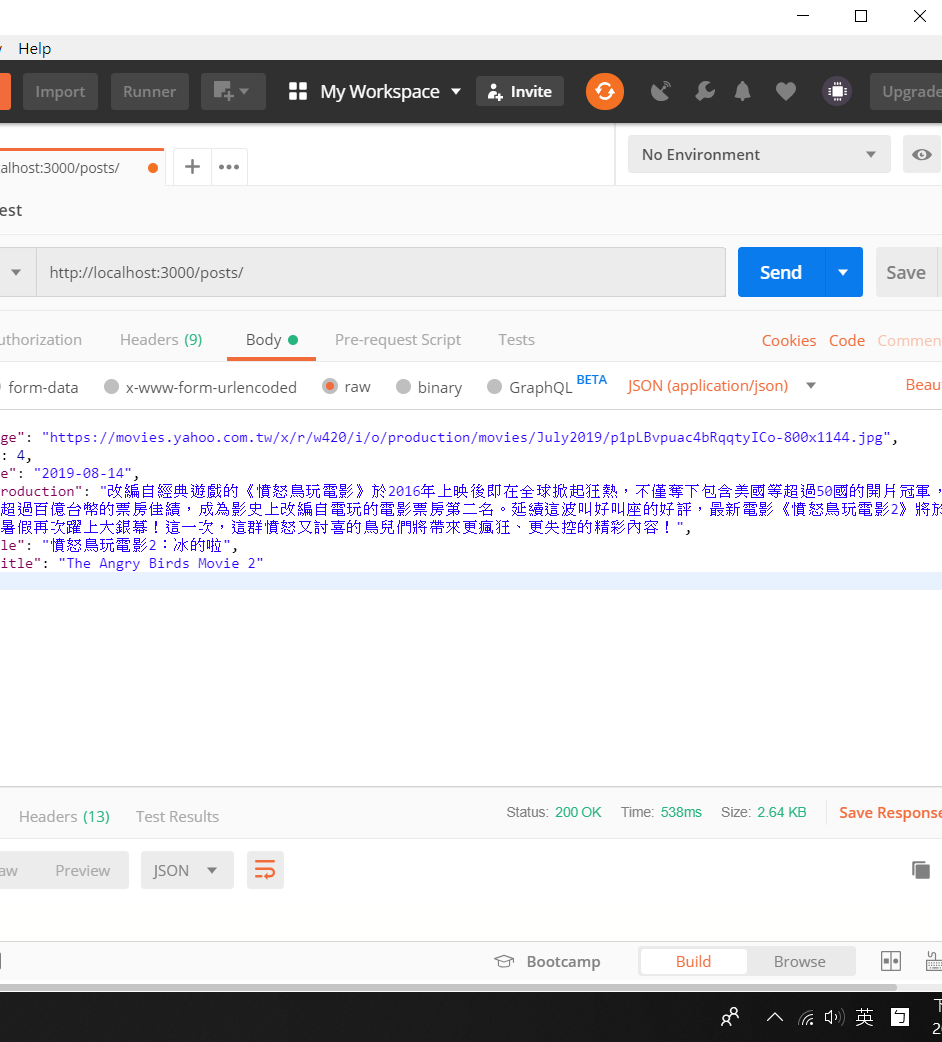Click the "2019-08-14" date value

click(x=82, y=473)
